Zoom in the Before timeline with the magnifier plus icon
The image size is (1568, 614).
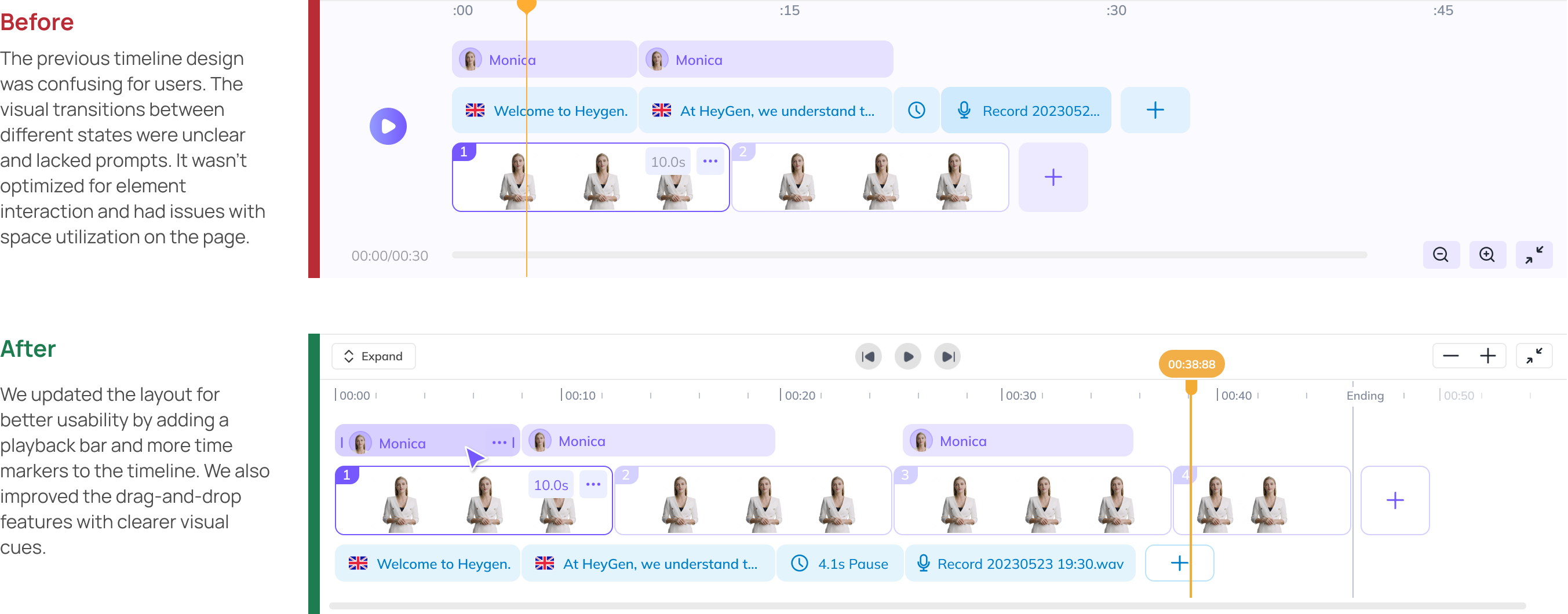[x=1487, y=254]
